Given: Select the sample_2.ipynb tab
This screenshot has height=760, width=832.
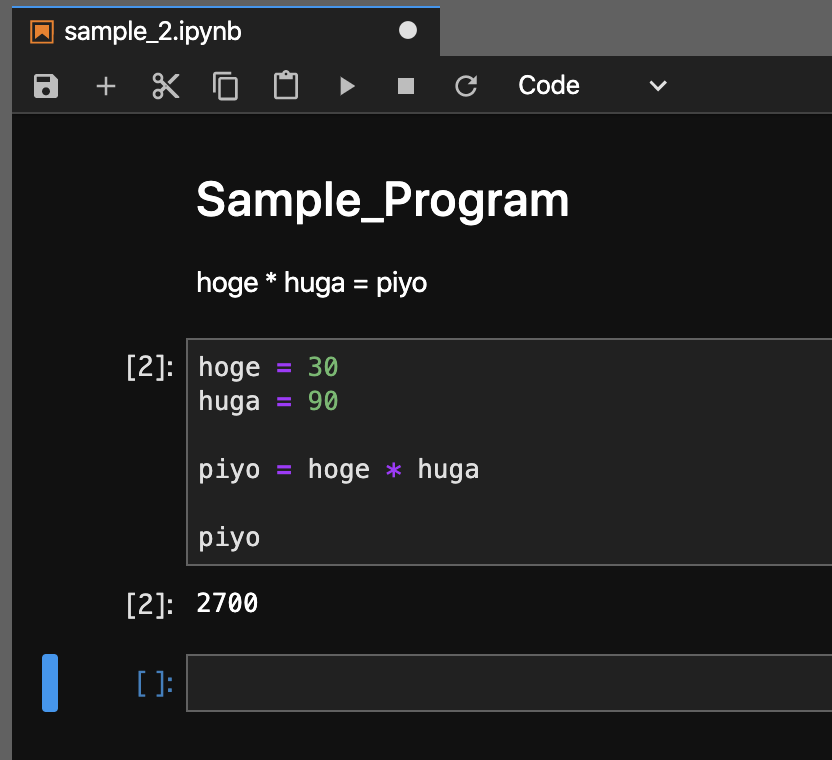Looking at the screenshot, I should coord(153,32).
